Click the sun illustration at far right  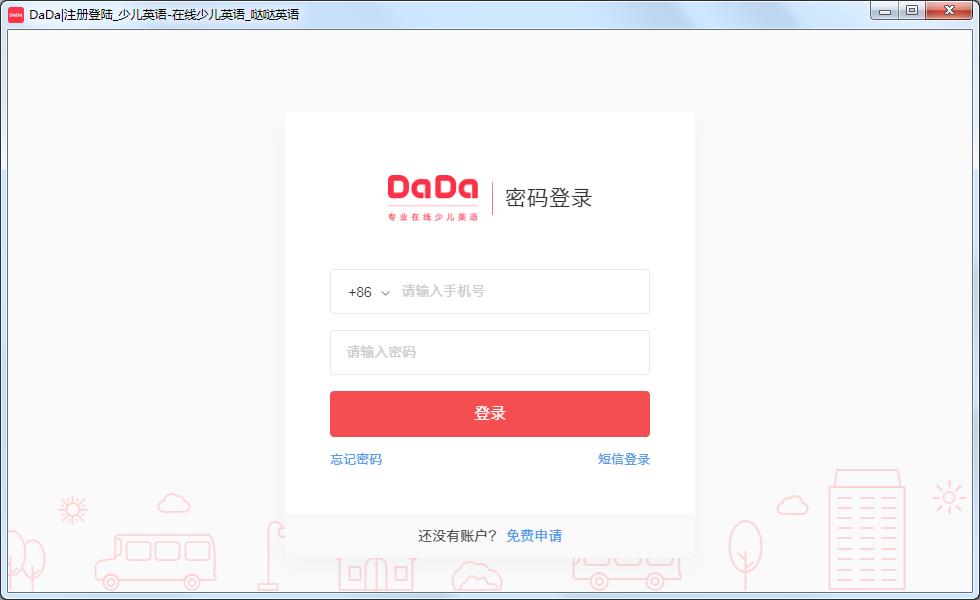[949, 498]
